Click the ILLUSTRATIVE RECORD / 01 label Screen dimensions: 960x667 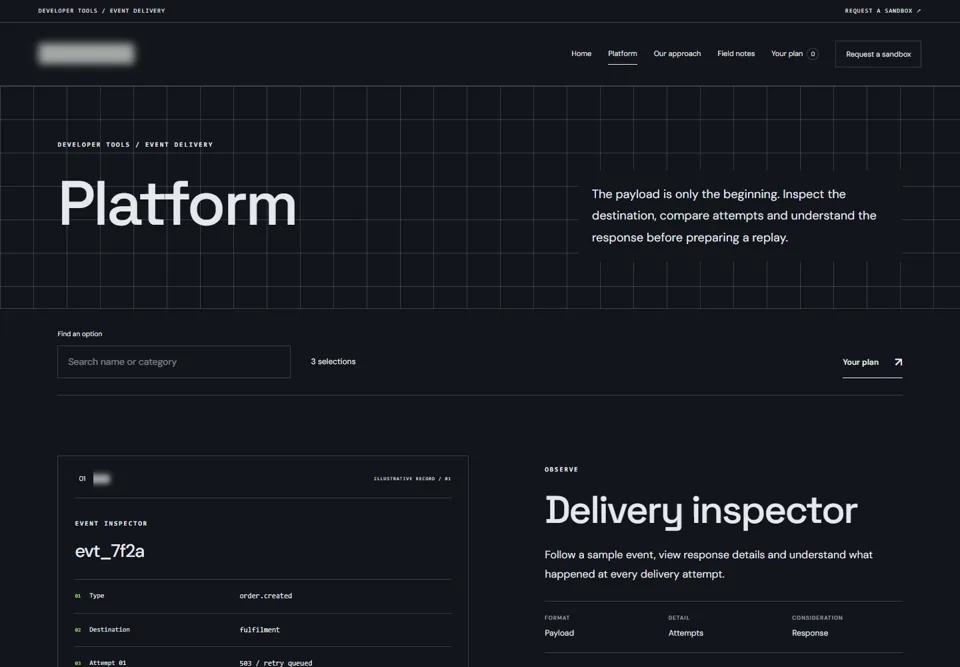(412, 478)
